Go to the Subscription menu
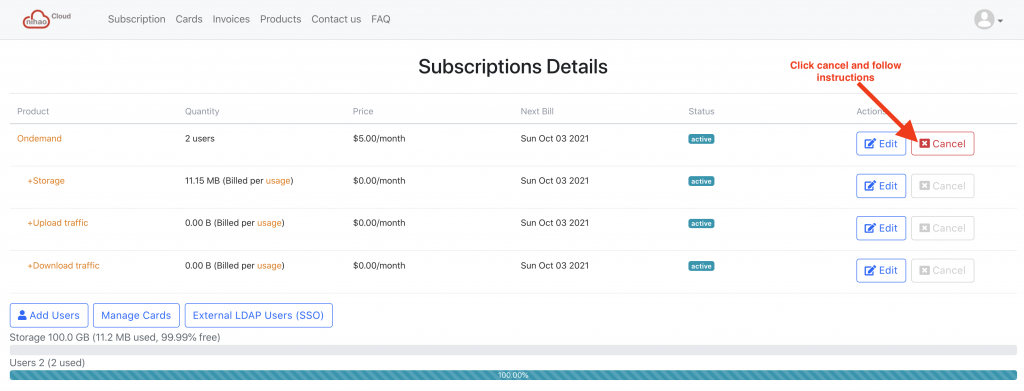This screenshot has width=1024, height=391. click(x=136, y=20)
